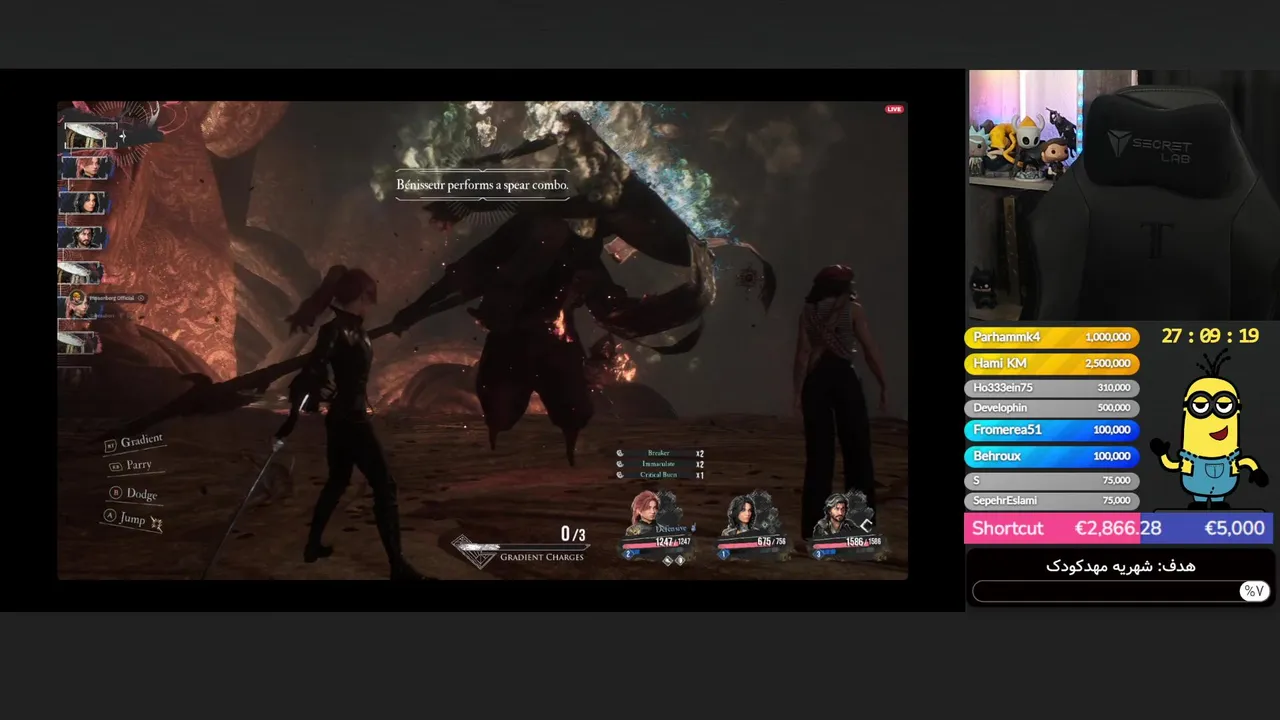Click the webcam feed panel

[1123, 195]
